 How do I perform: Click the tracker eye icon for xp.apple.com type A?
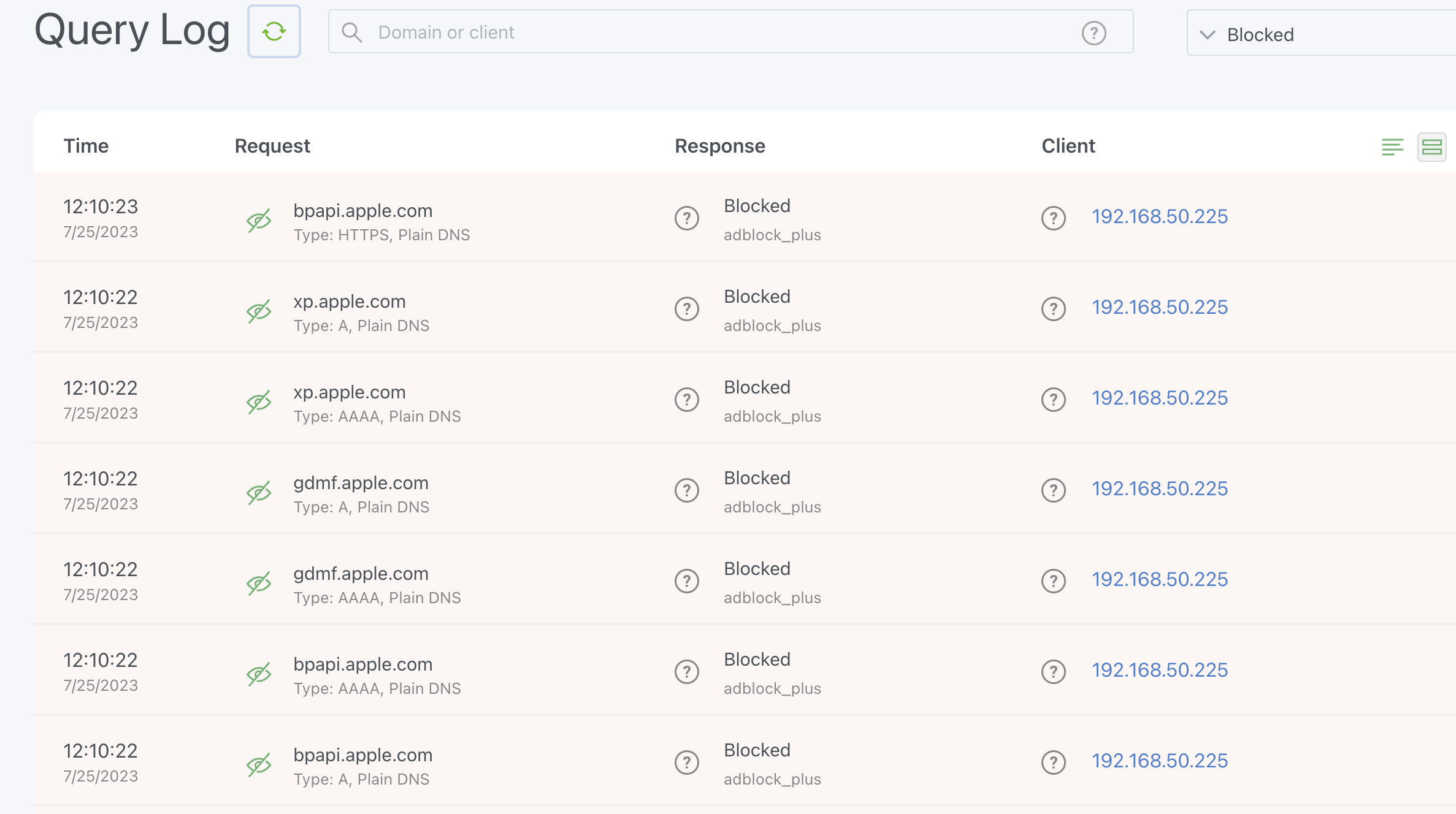(x=259, y=311)
